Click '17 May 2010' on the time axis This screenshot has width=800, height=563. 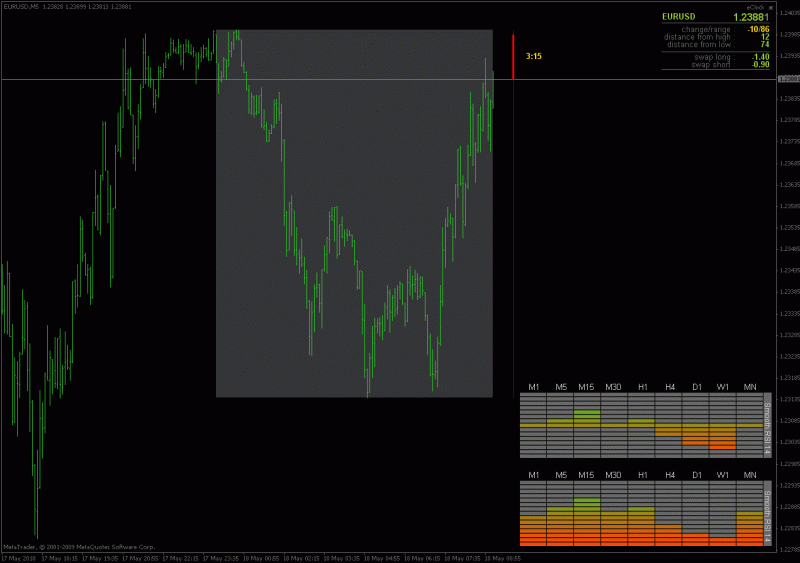(19, 558)
